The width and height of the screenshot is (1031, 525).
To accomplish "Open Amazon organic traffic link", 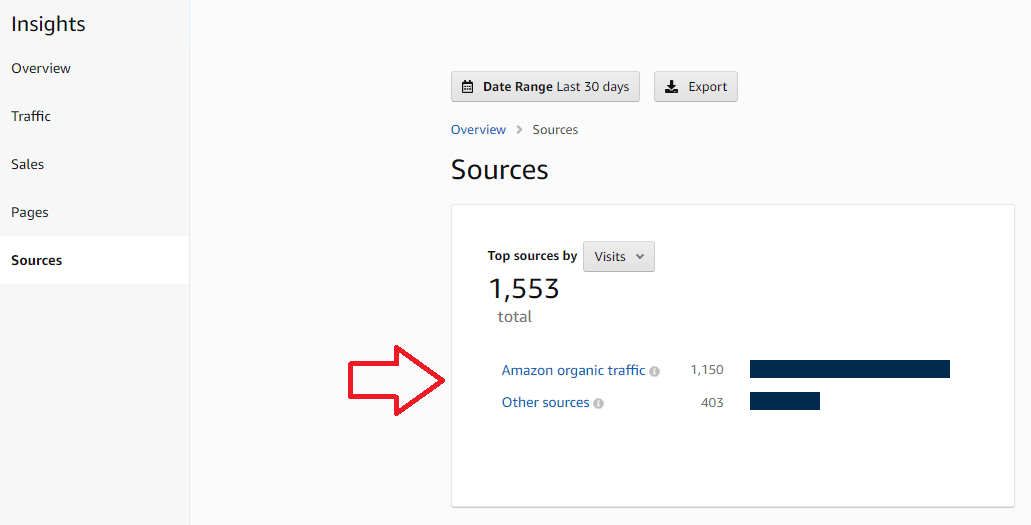I will tap(573, 370).
